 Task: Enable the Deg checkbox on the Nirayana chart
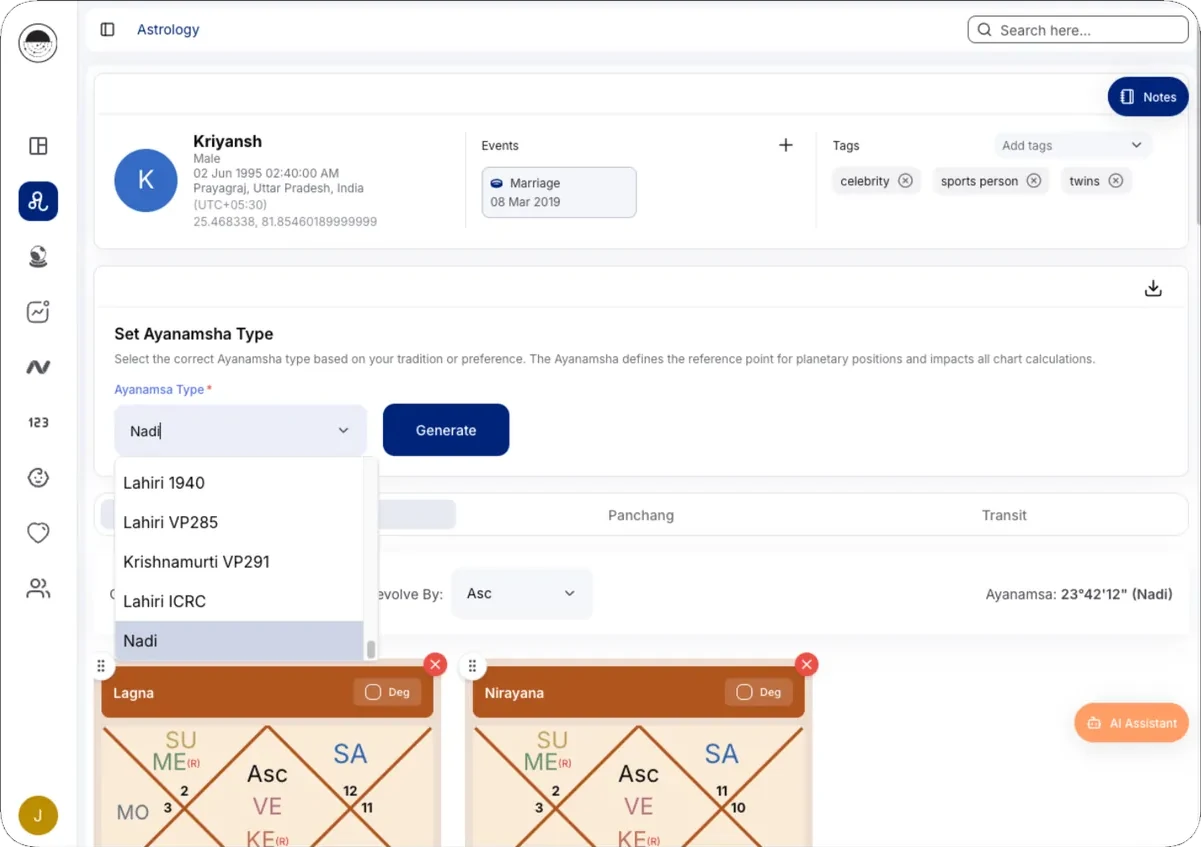tap(744, 692)
